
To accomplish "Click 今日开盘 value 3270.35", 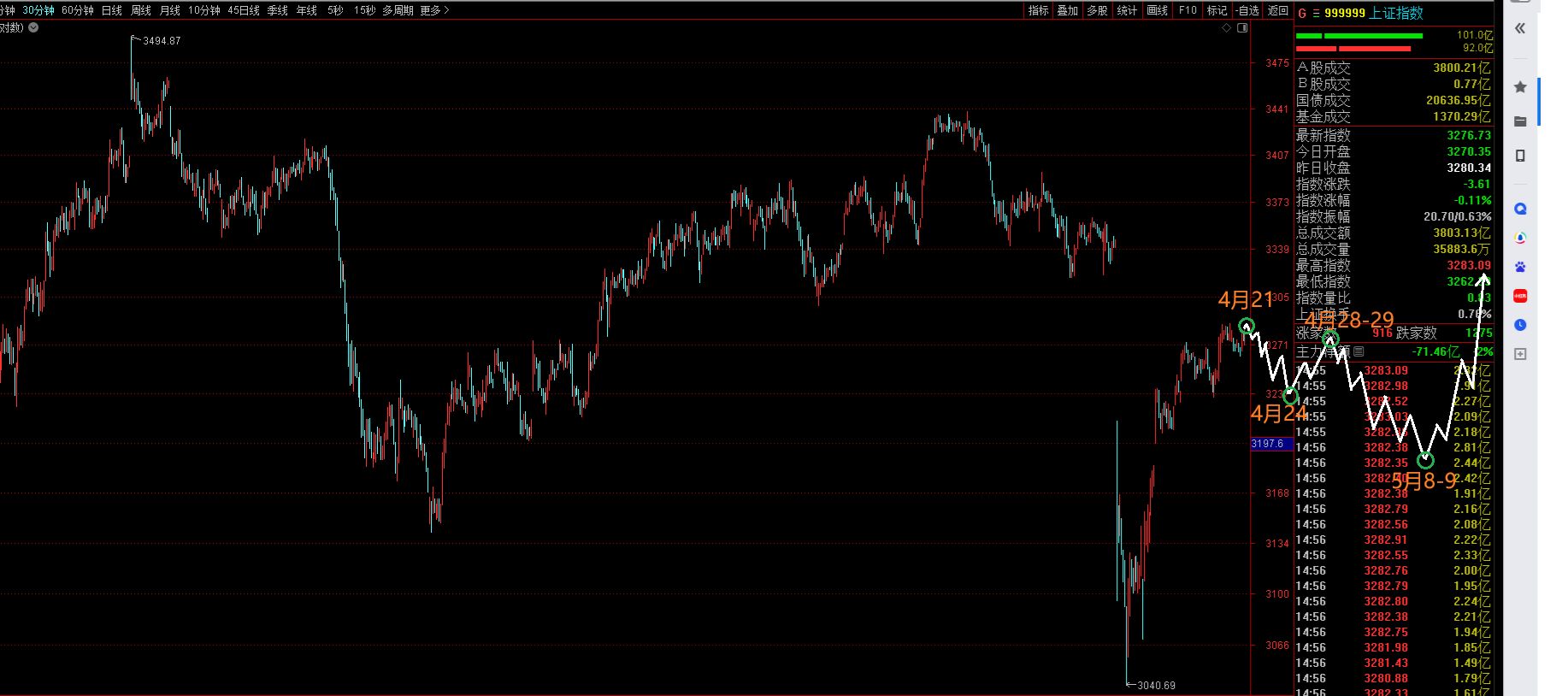I will coord(1469,151).
